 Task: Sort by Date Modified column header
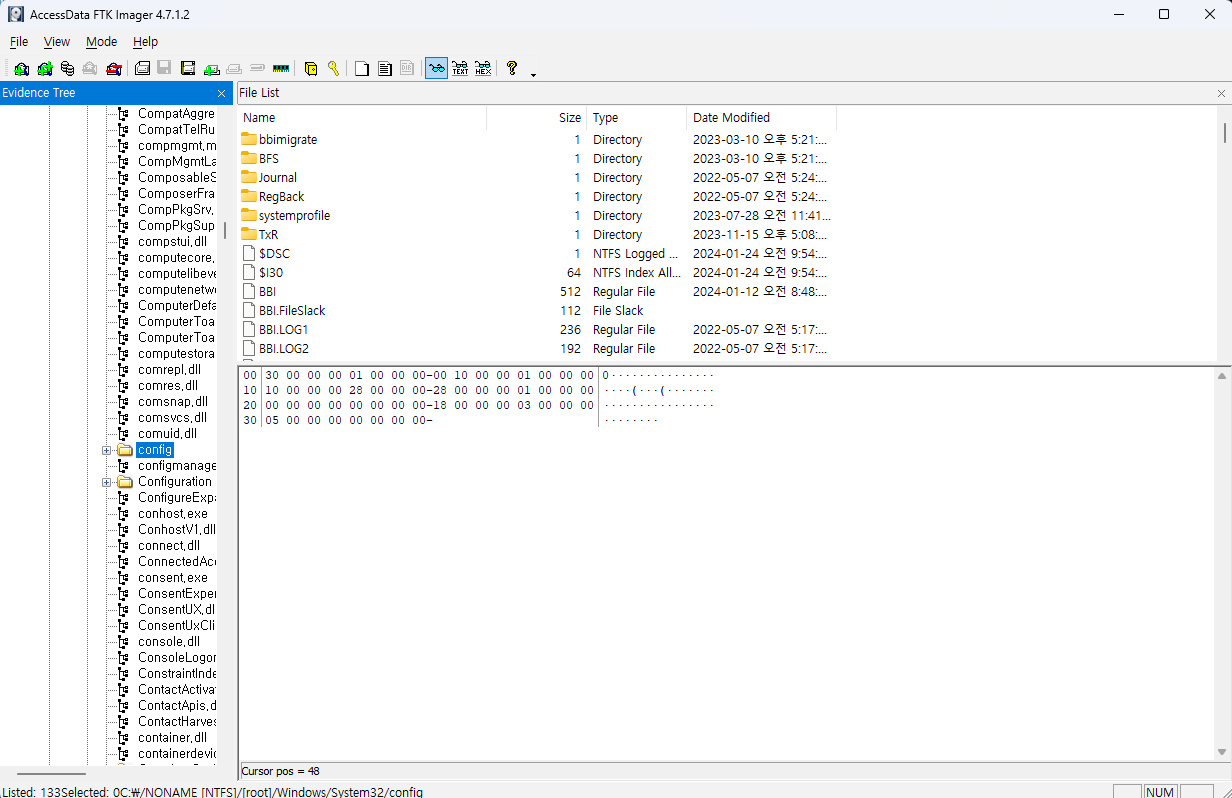pyautogui.click(x=761, y=118)
